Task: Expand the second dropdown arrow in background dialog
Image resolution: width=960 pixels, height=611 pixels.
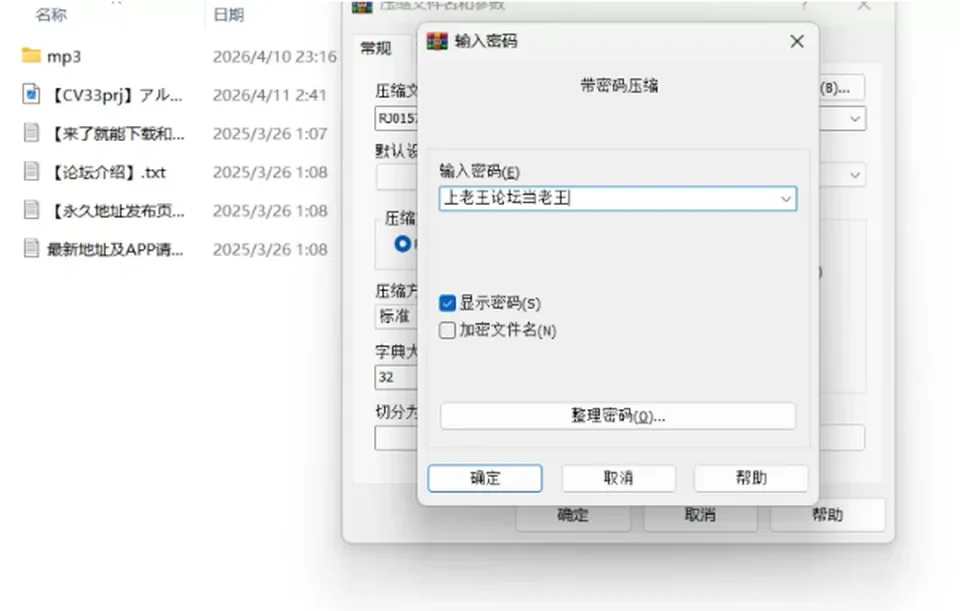Action: (855, 175)
